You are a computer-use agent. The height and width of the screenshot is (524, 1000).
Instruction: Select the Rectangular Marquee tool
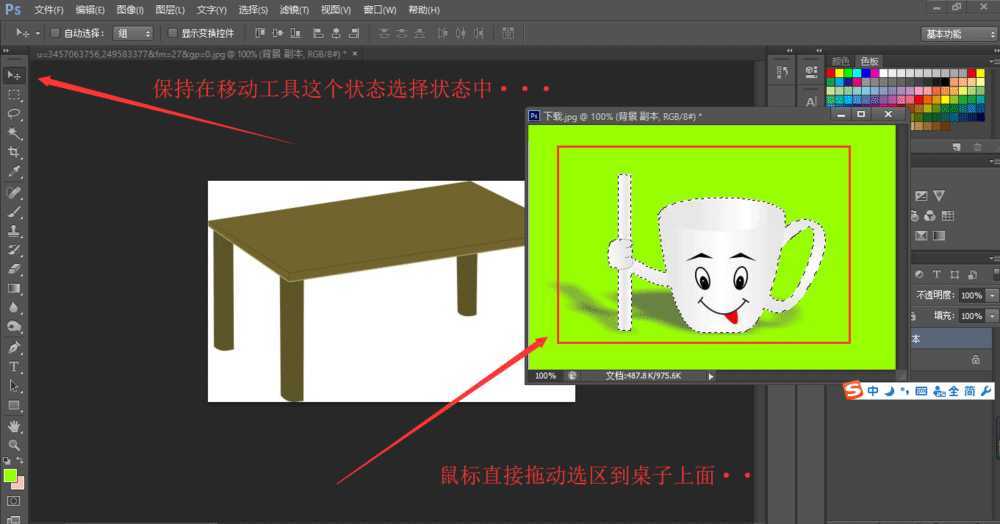point(14,94)
